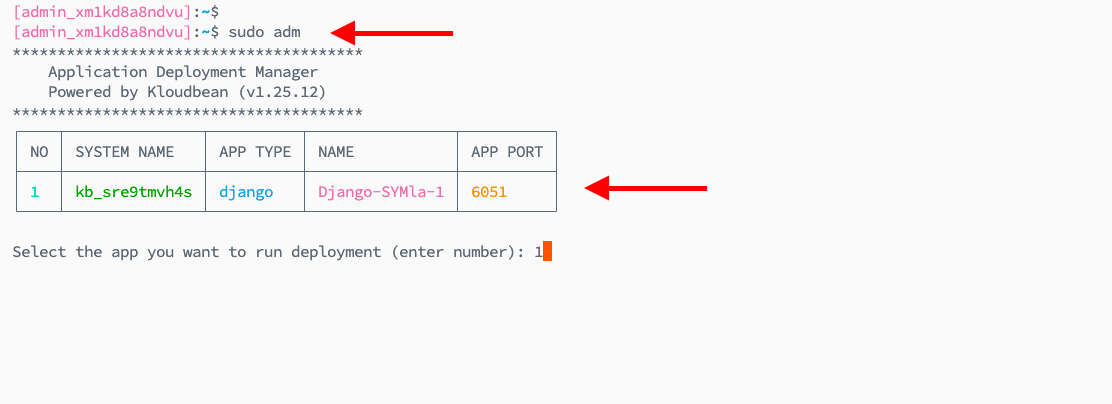Select the django app type cell
Image resolution: width=1112 pixels, height=404 pixels.
tap(246, 192)
